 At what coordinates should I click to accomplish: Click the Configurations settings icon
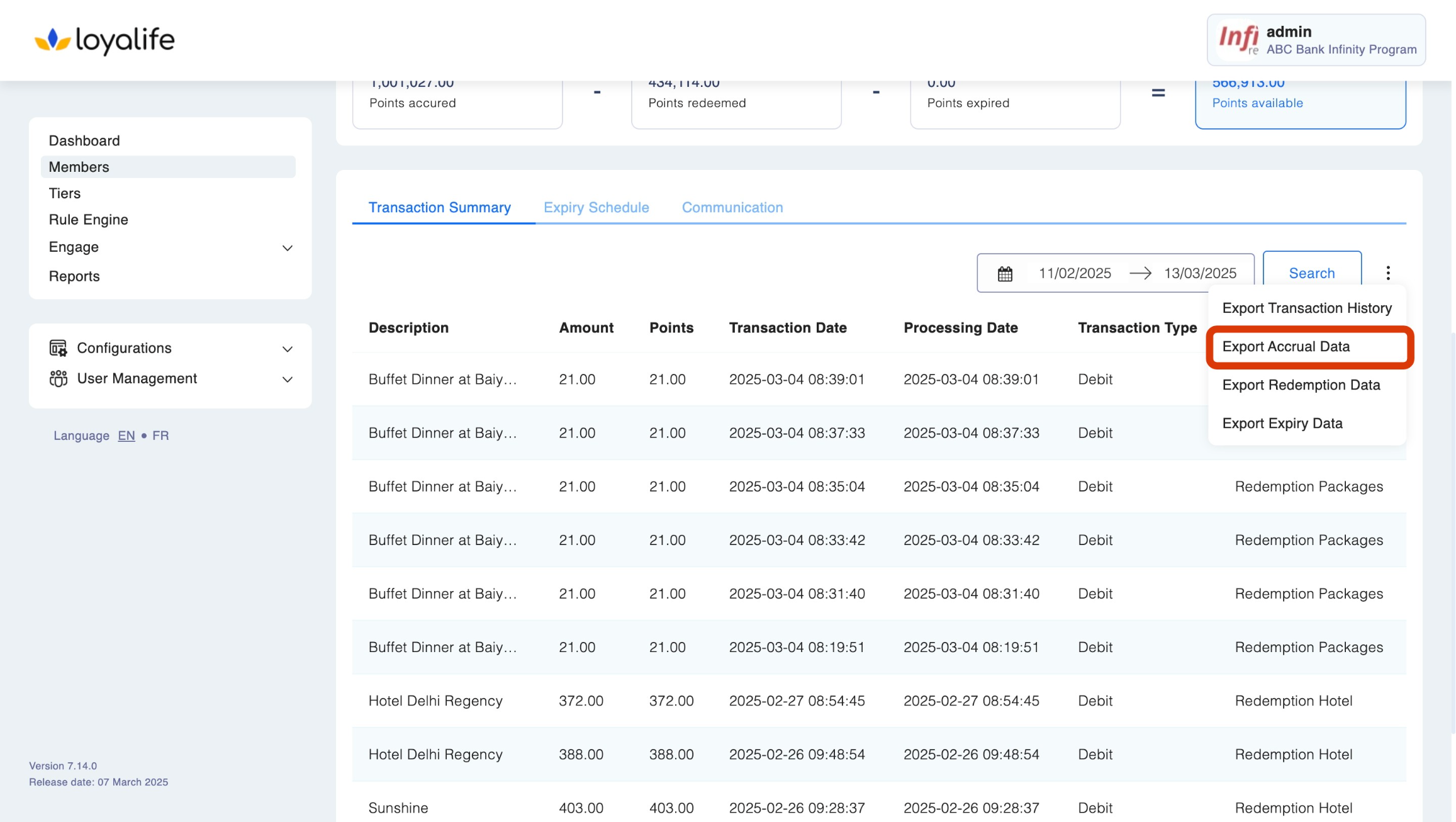59,348
